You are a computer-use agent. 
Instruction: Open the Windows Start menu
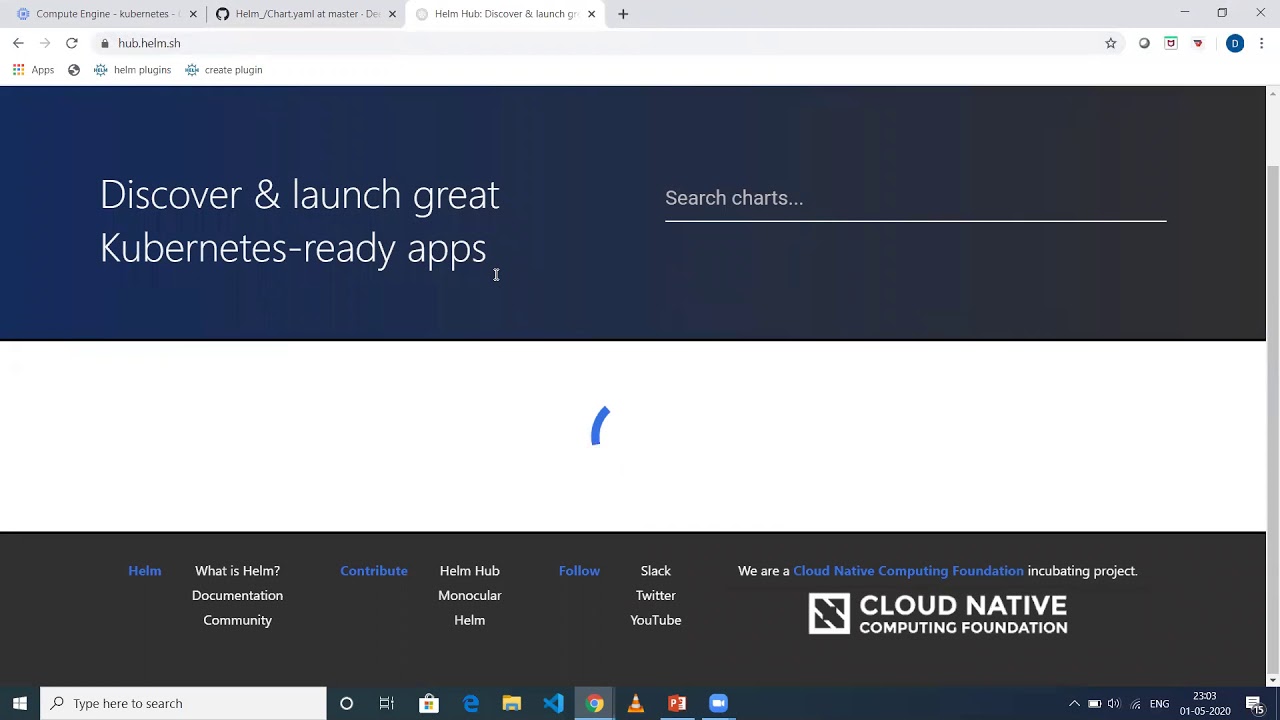click(20, 703)
